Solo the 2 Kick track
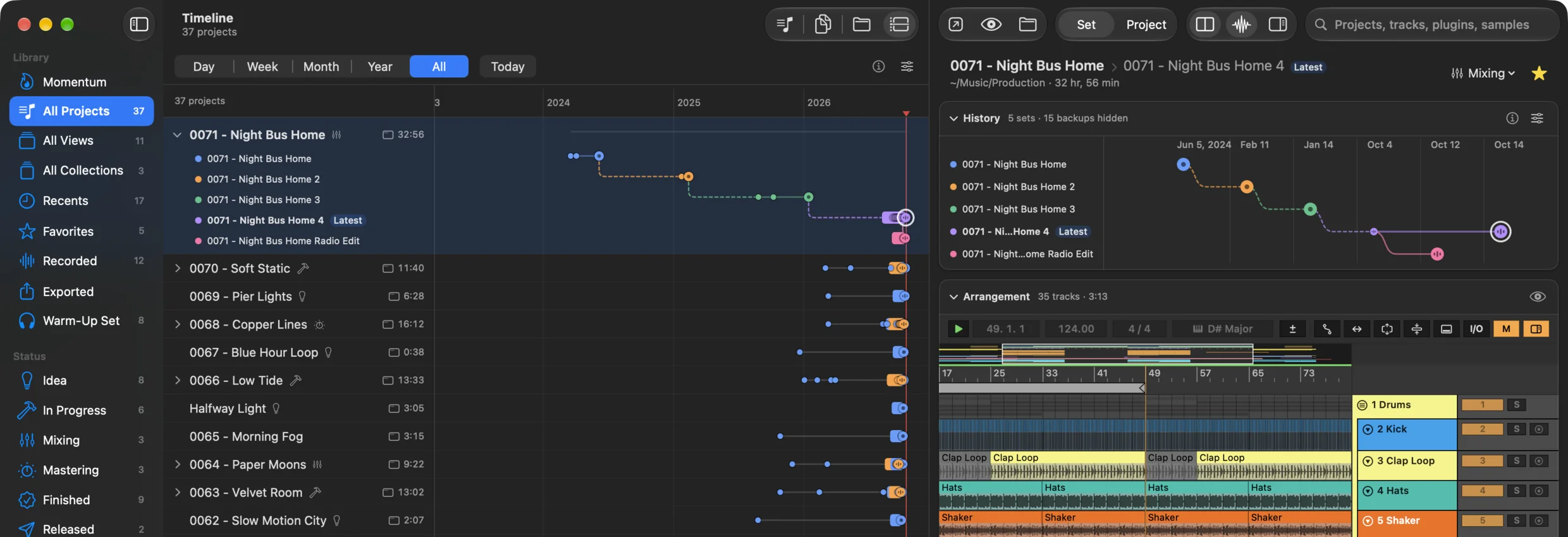The width and height of the screenshot is (1568, 537). click(x=1516, y=429)
